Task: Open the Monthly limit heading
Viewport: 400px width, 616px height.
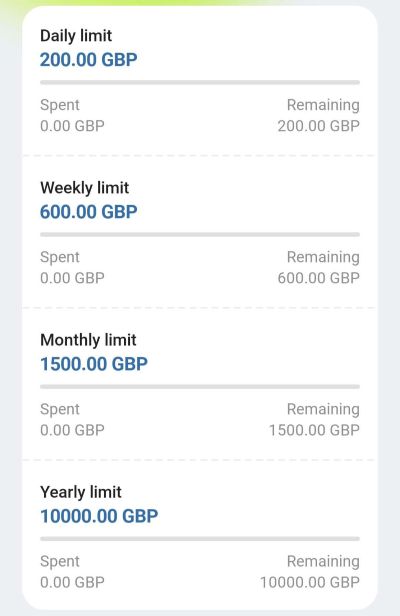Action: [88, 340]
